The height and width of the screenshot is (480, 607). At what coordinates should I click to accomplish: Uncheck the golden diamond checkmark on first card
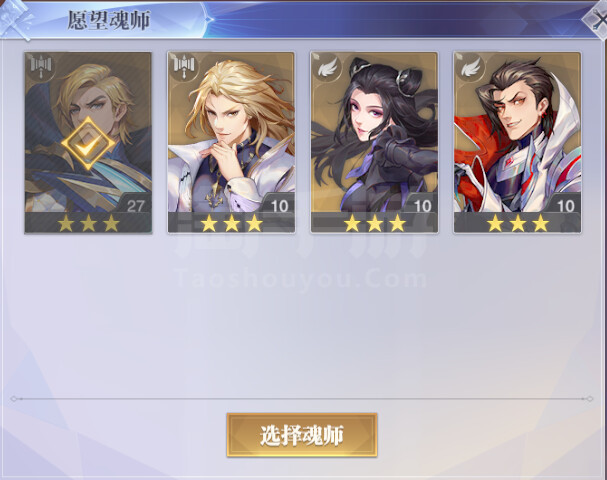[88, 144]
